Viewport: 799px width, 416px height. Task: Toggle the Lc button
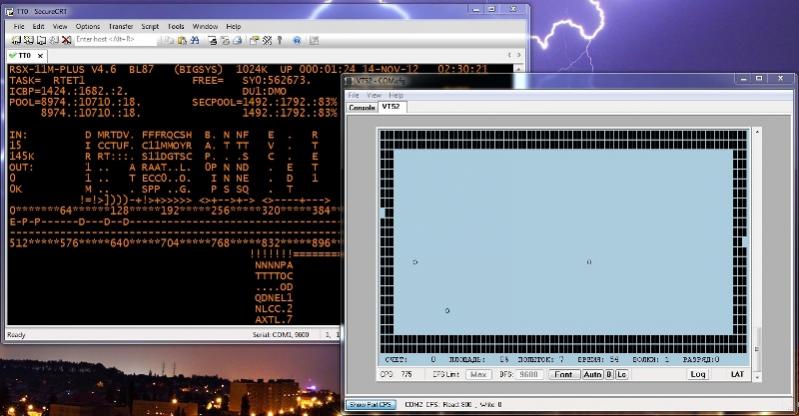point(621,374)
